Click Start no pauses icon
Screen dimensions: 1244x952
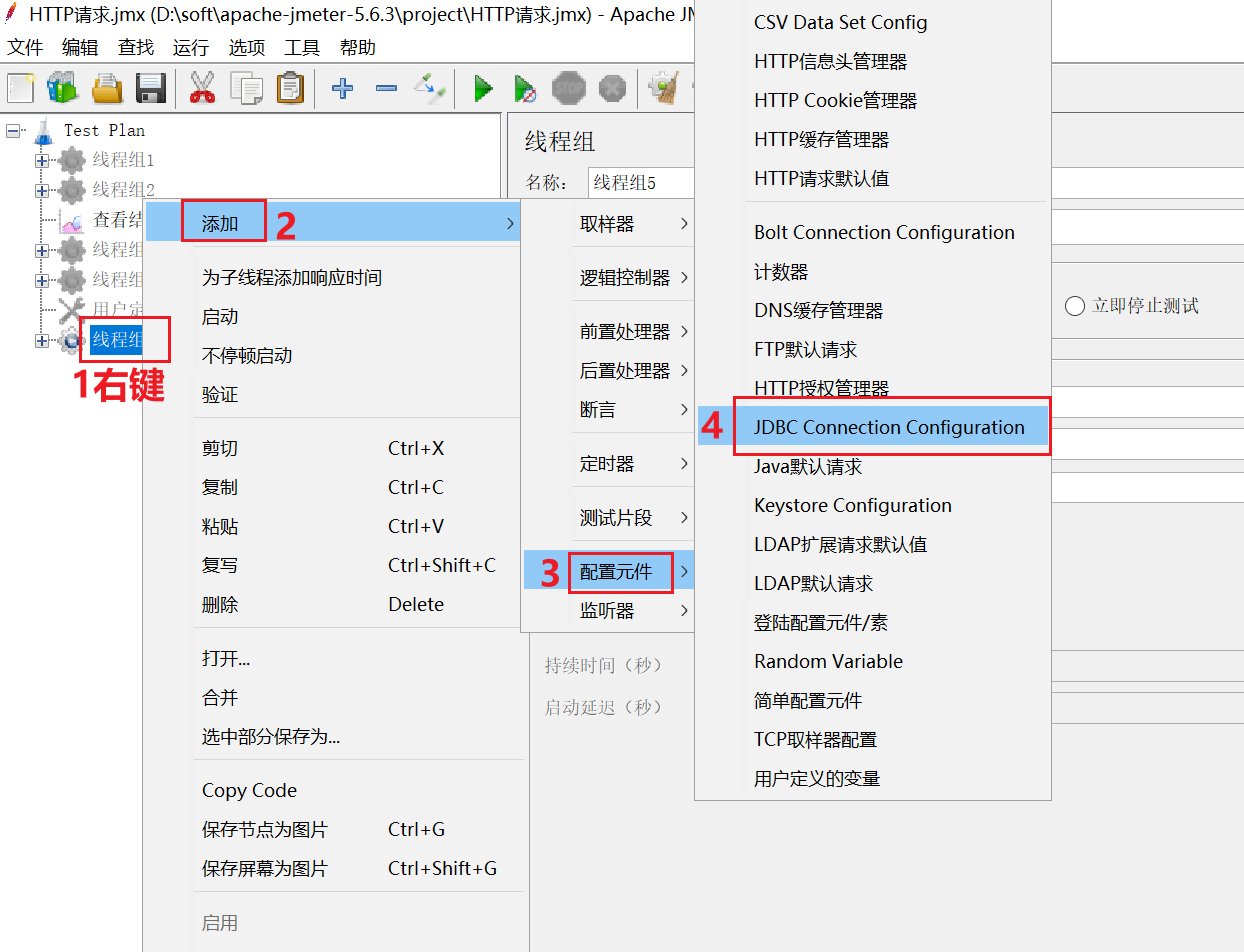pos(525,89)
